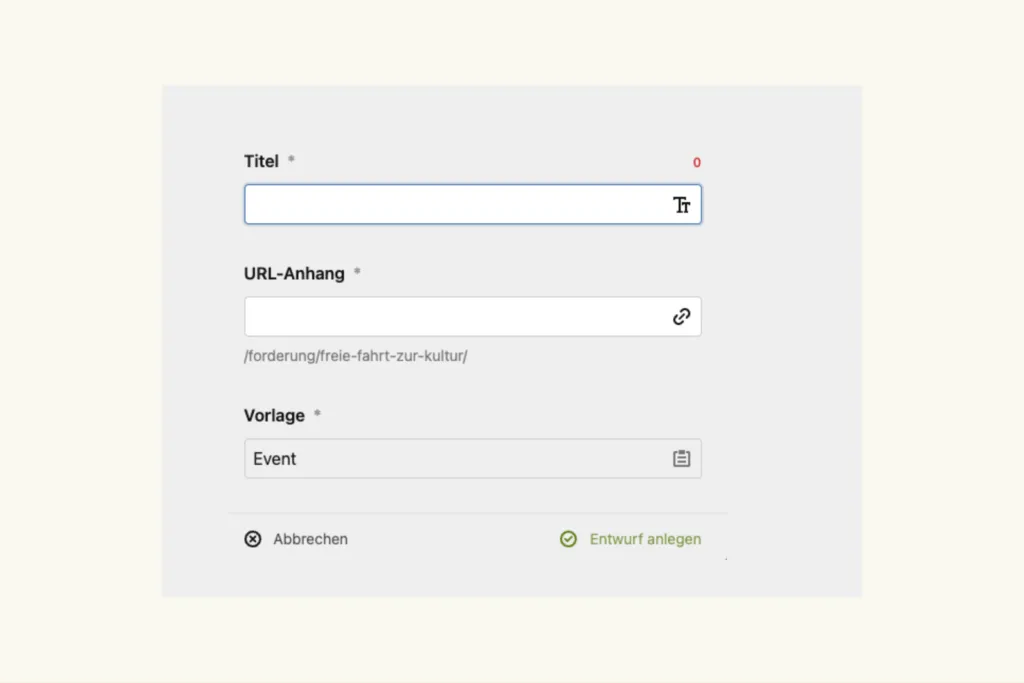The image size is (1024, 683).
Task: Click the circled X icon beside Abbrechen
Action: pyautogui.click(x=253, y=539)
